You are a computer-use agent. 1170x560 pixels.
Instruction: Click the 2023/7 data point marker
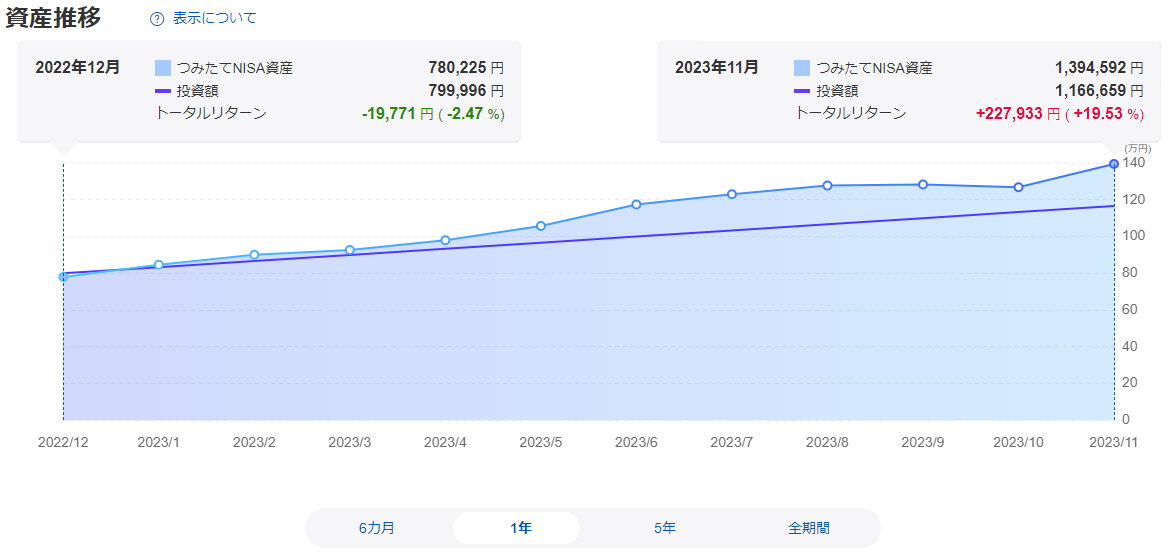click(x=732, y=194)
